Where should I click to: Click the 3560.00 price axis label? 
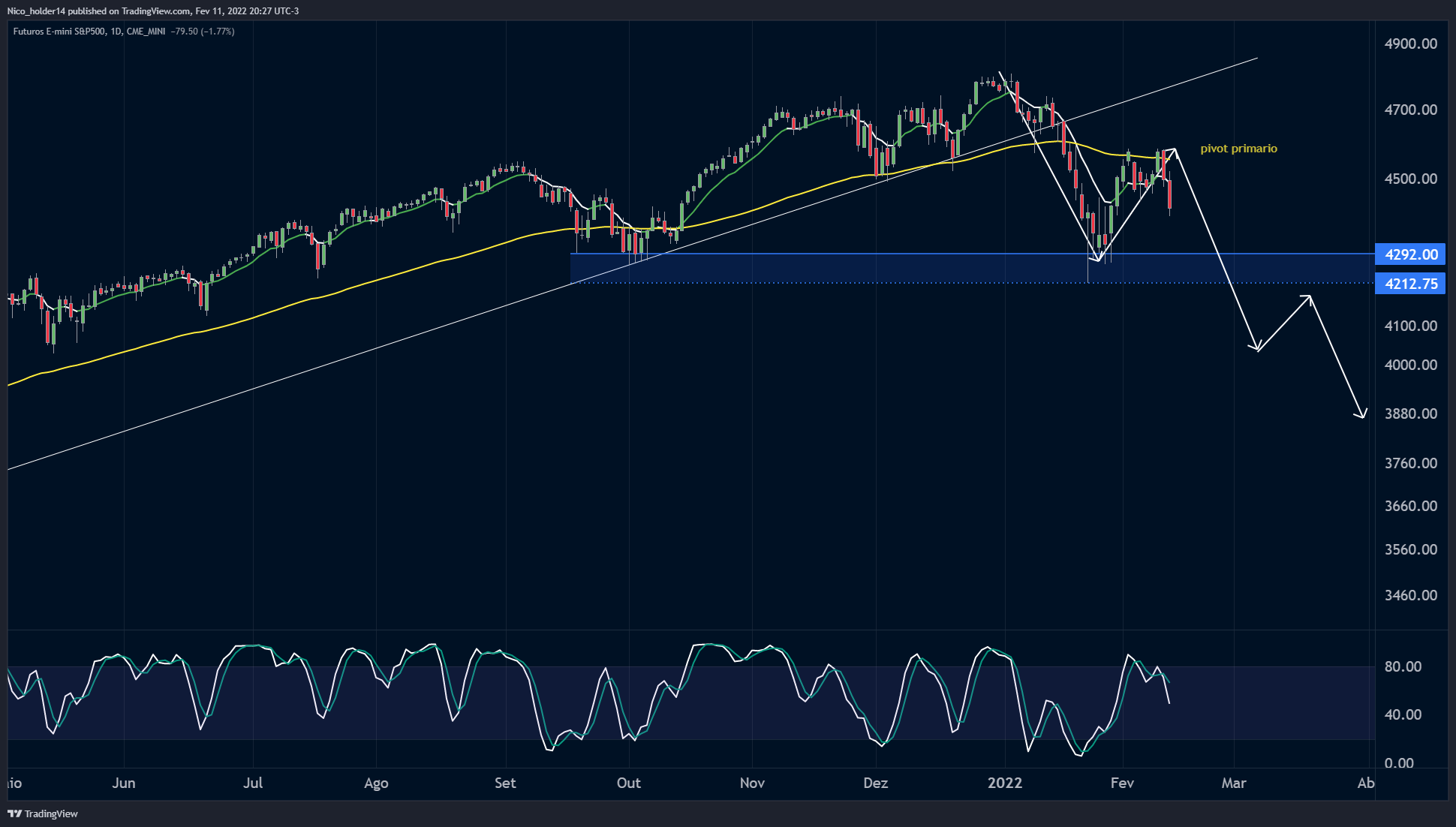(1411, 549)
